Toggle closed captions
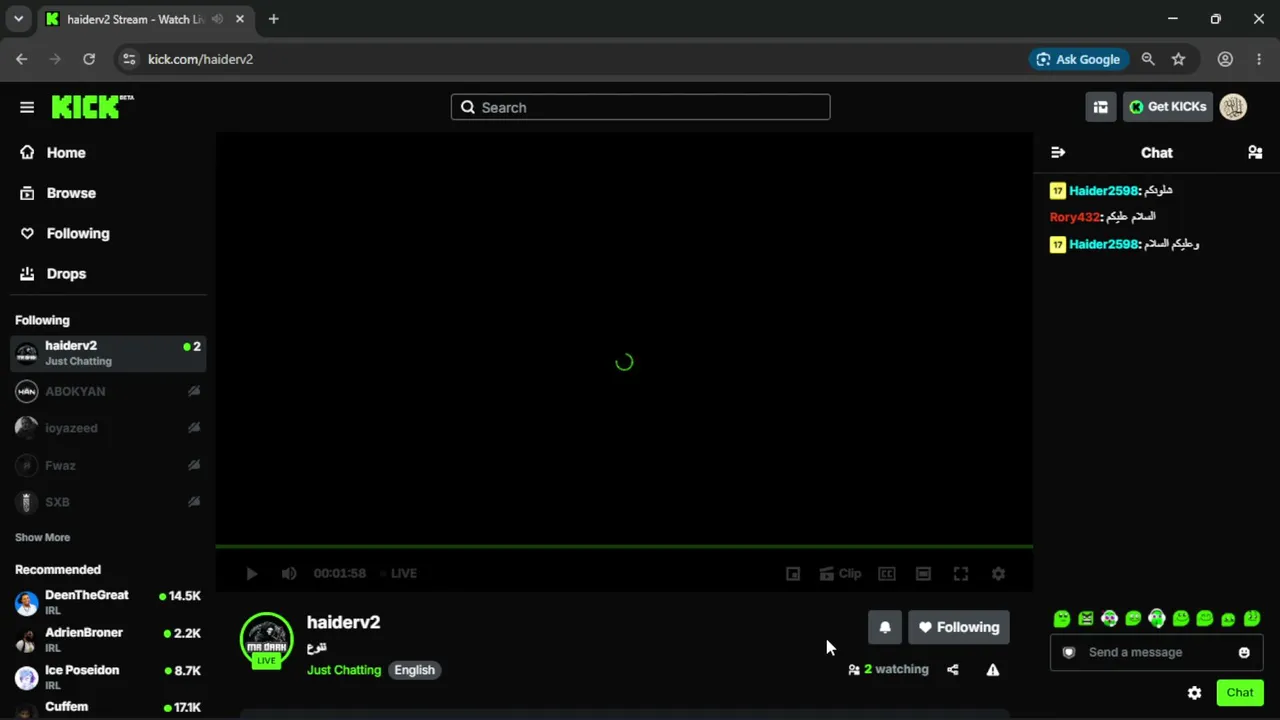The image size is (1280, 720). (x=887, y=574)
